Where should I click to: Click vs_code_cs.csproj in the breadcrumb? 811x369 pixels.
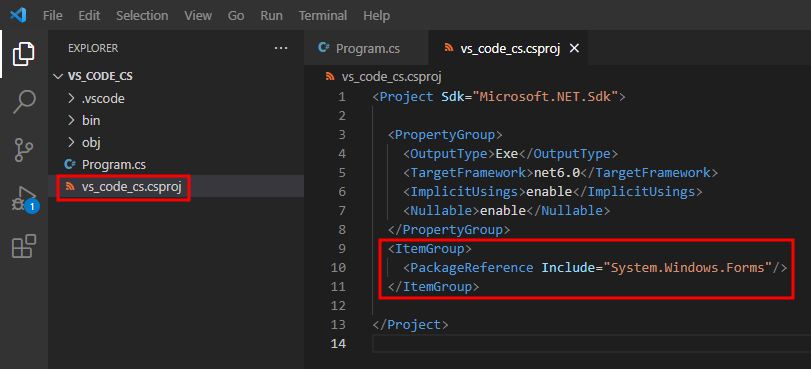[391, 77]
